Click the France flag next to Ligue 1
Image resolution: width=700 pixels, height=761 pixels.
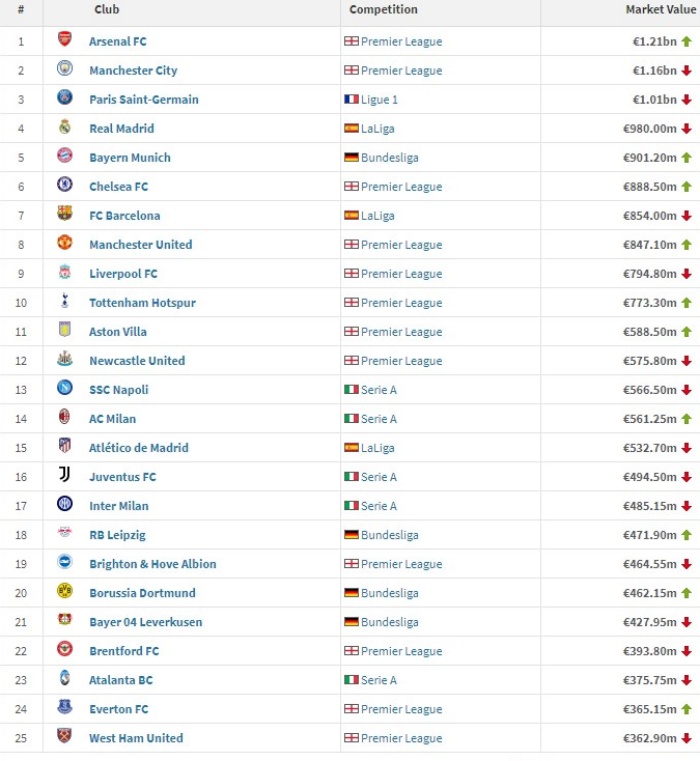pyautogui.click(x=351, y=99)
